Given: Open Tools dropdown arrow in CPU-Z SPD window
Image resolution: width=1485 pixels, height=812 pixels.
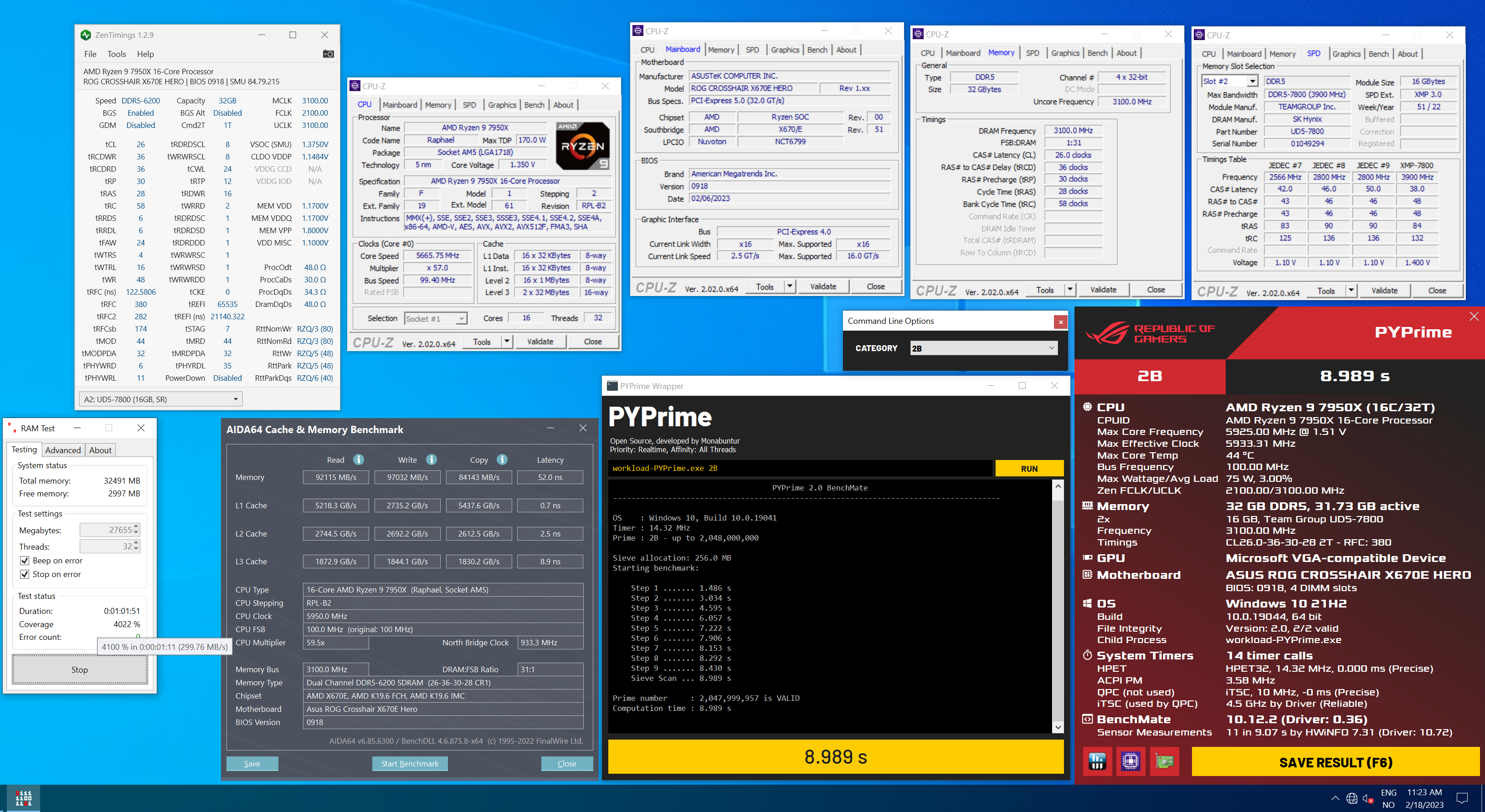Looking at the screenshot, I should 1351,291.
